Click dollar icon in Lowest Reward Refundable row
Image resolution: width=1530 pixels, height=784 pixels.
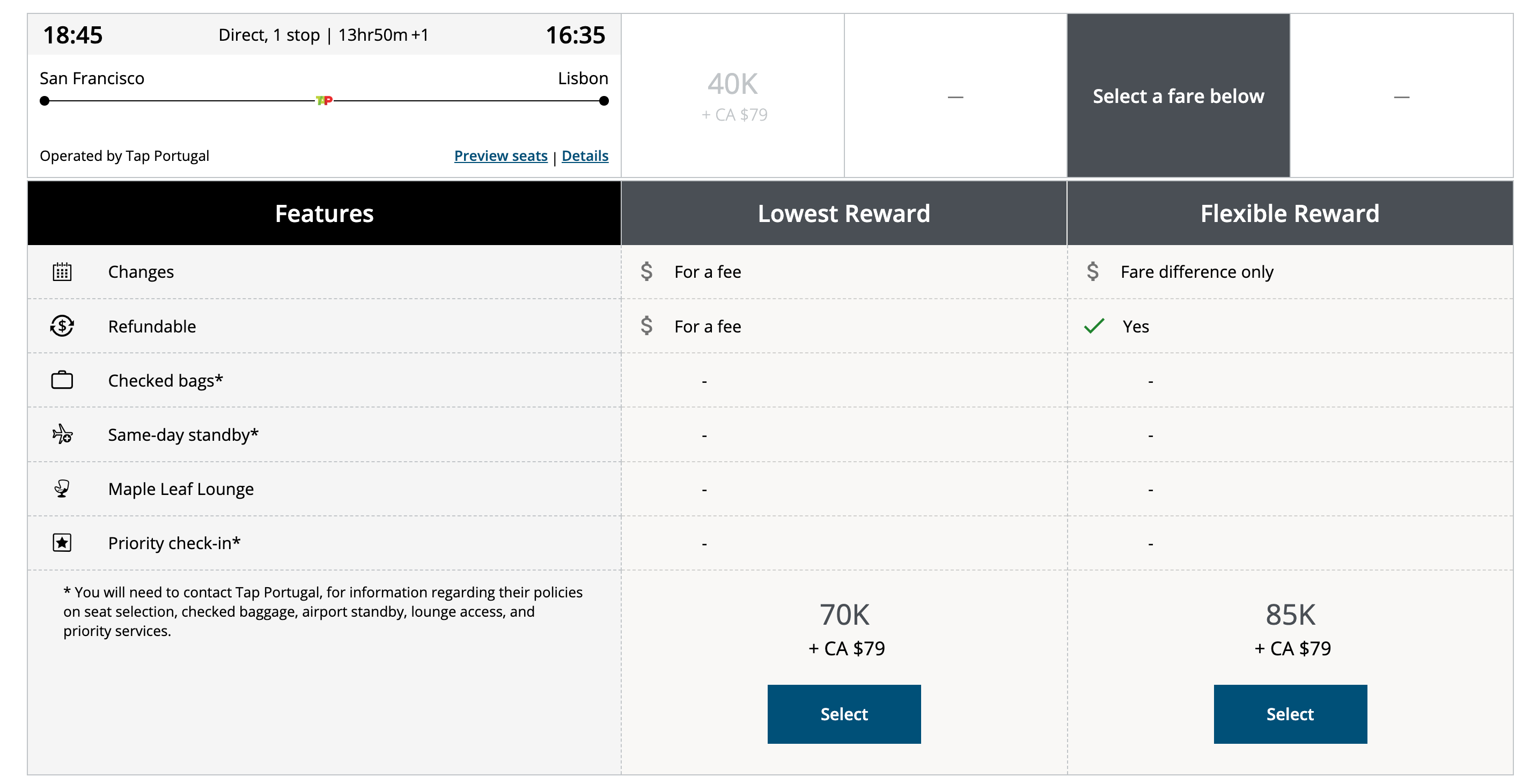point(647,326)
